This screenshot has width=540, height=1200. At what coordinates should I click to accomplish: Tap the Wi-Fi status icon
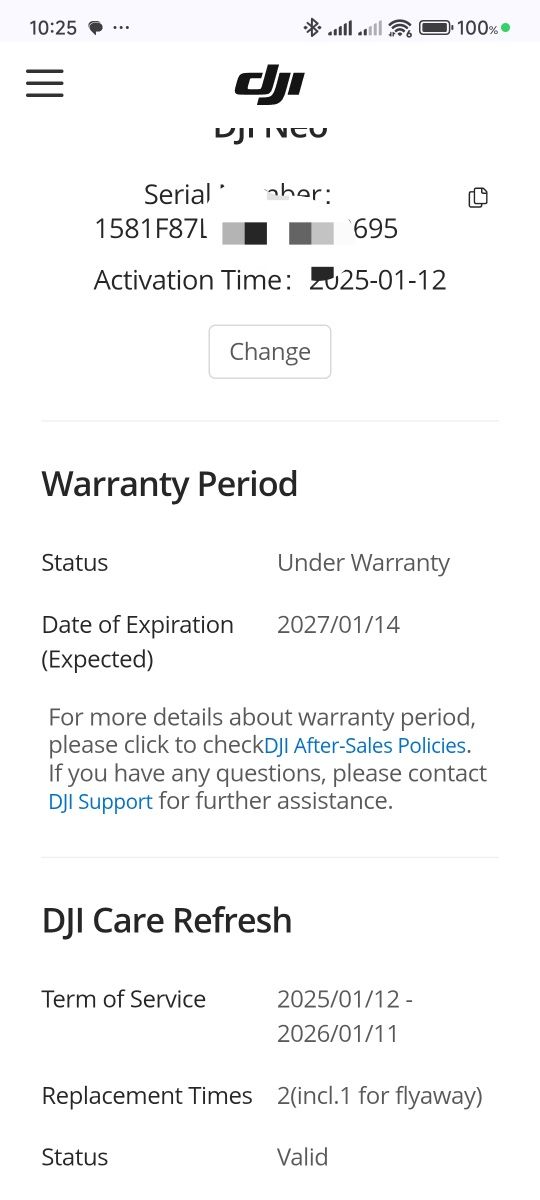point(400,28)
